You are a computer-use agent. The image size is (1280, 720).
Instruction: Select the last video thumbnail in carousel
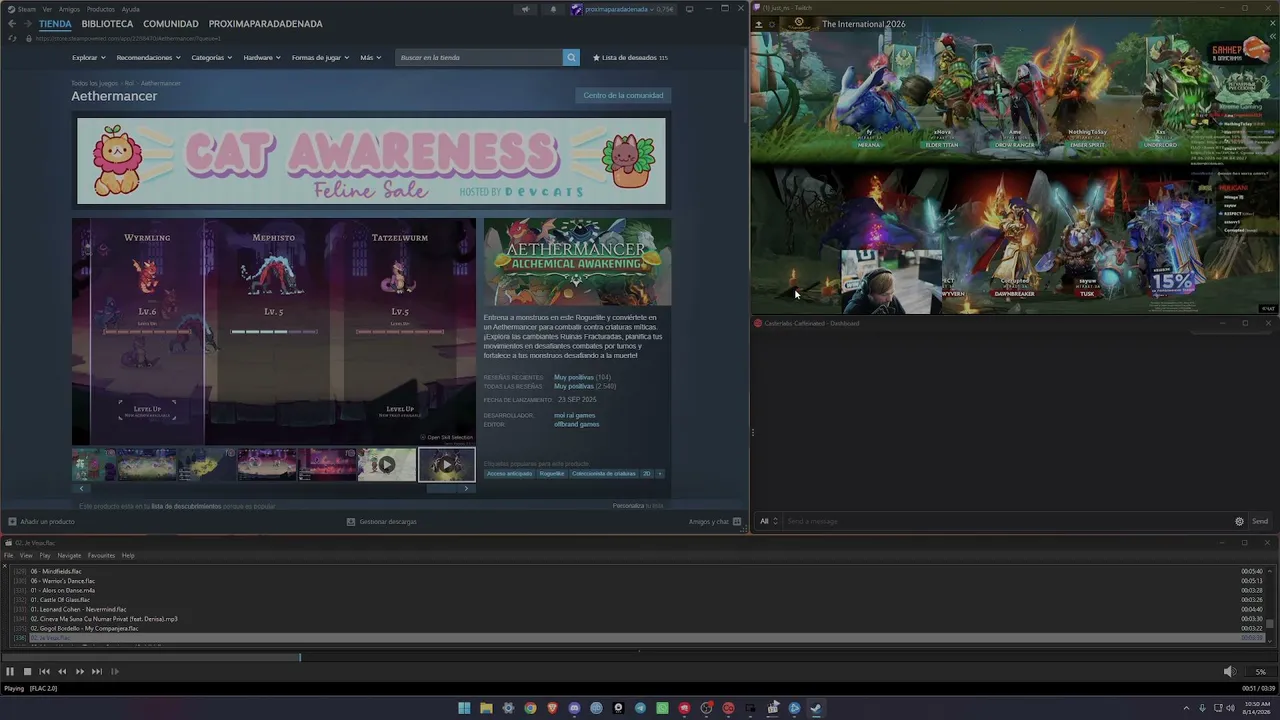tap(446, 464)
